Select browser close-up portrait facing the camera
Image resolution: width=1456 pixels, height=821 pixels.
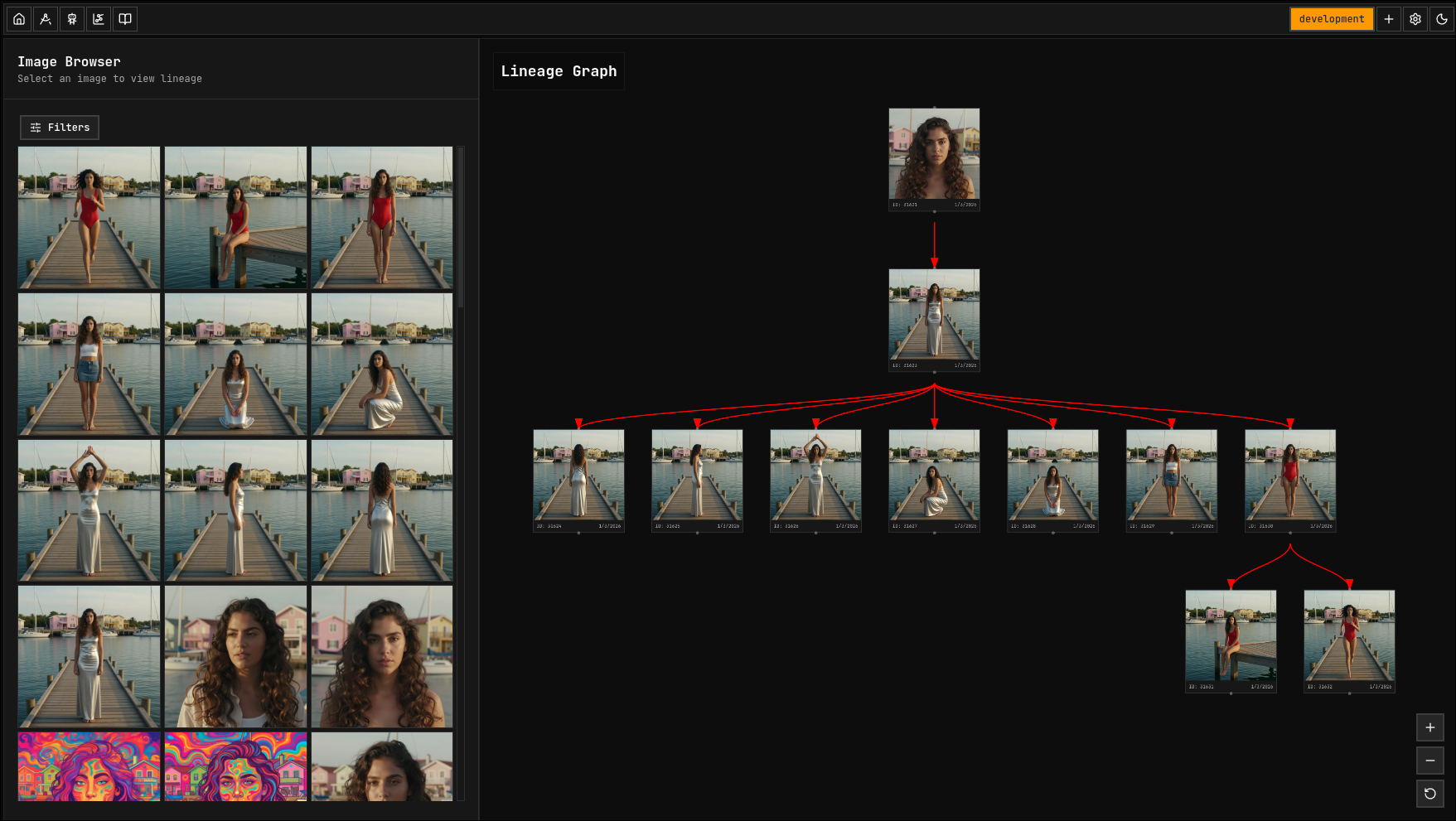coord(382,657)
